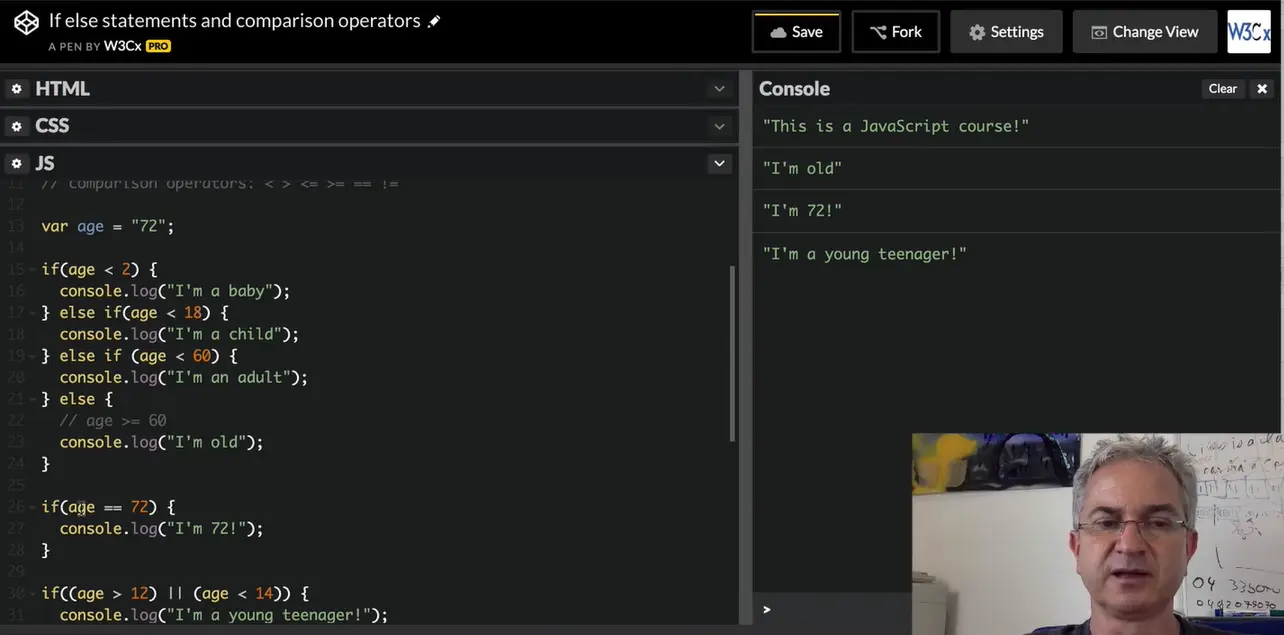Expand the HTML panel dropdown chevron

click(x=719, y=89)
